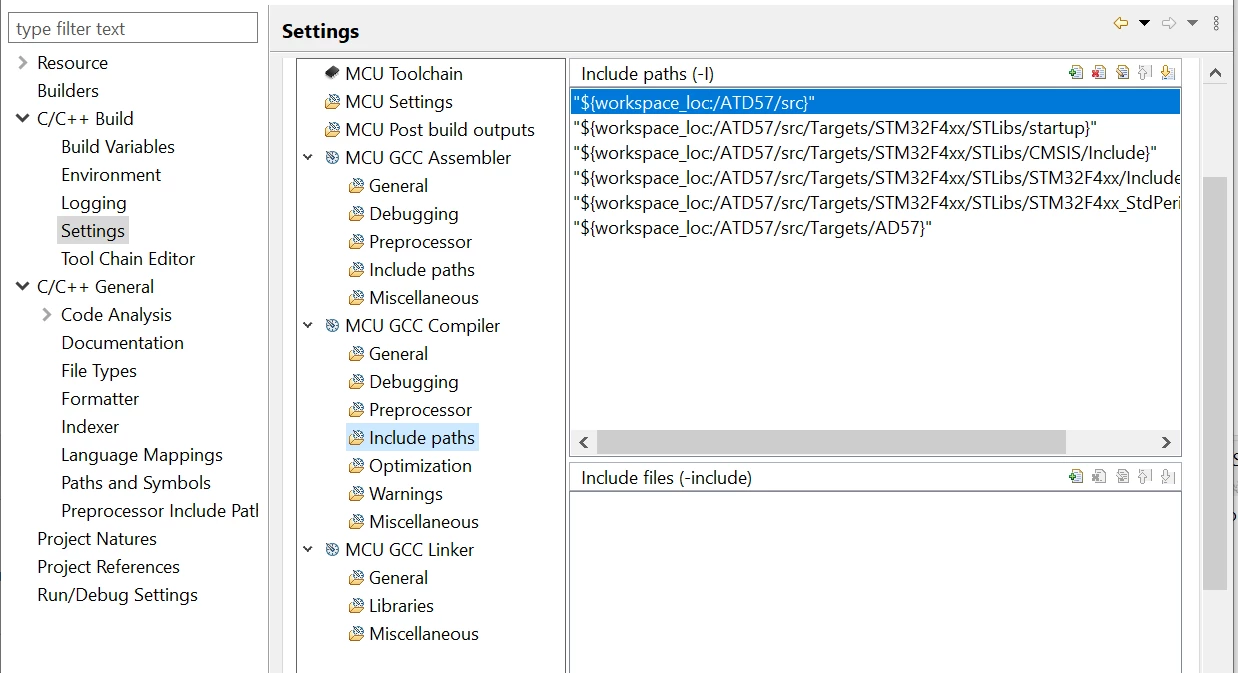Move selected include path up
This screenshot has width=1238, height=673.
coord(1145,72)
